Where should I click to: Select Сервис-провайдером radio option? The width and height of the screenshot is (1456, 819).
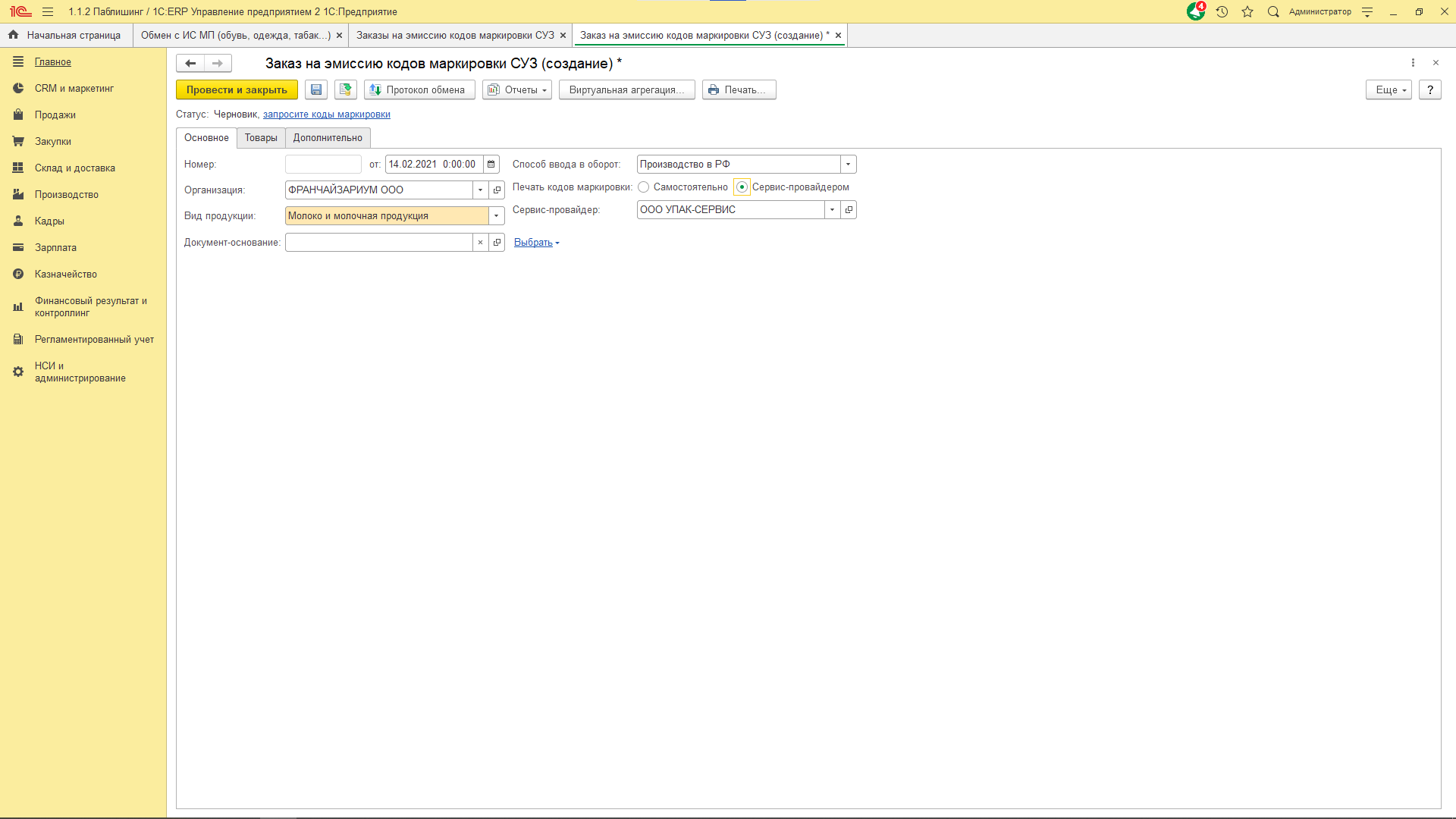coord(742,187)
